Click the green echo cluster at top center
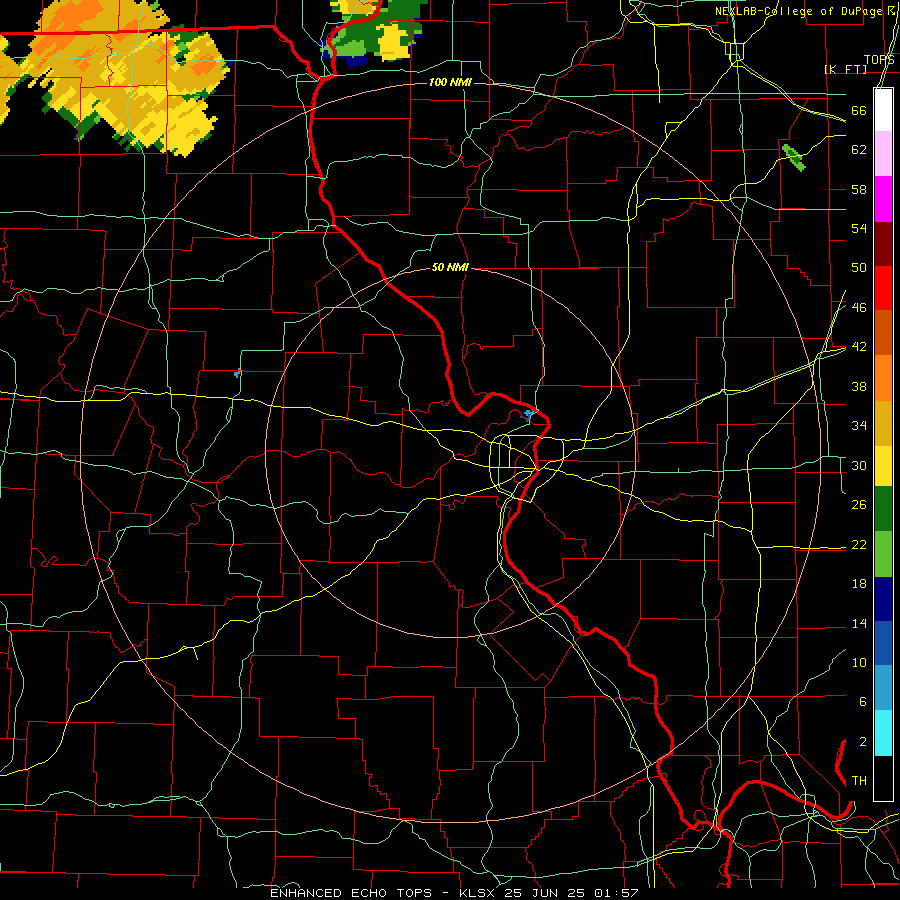 tap(376, 32)
